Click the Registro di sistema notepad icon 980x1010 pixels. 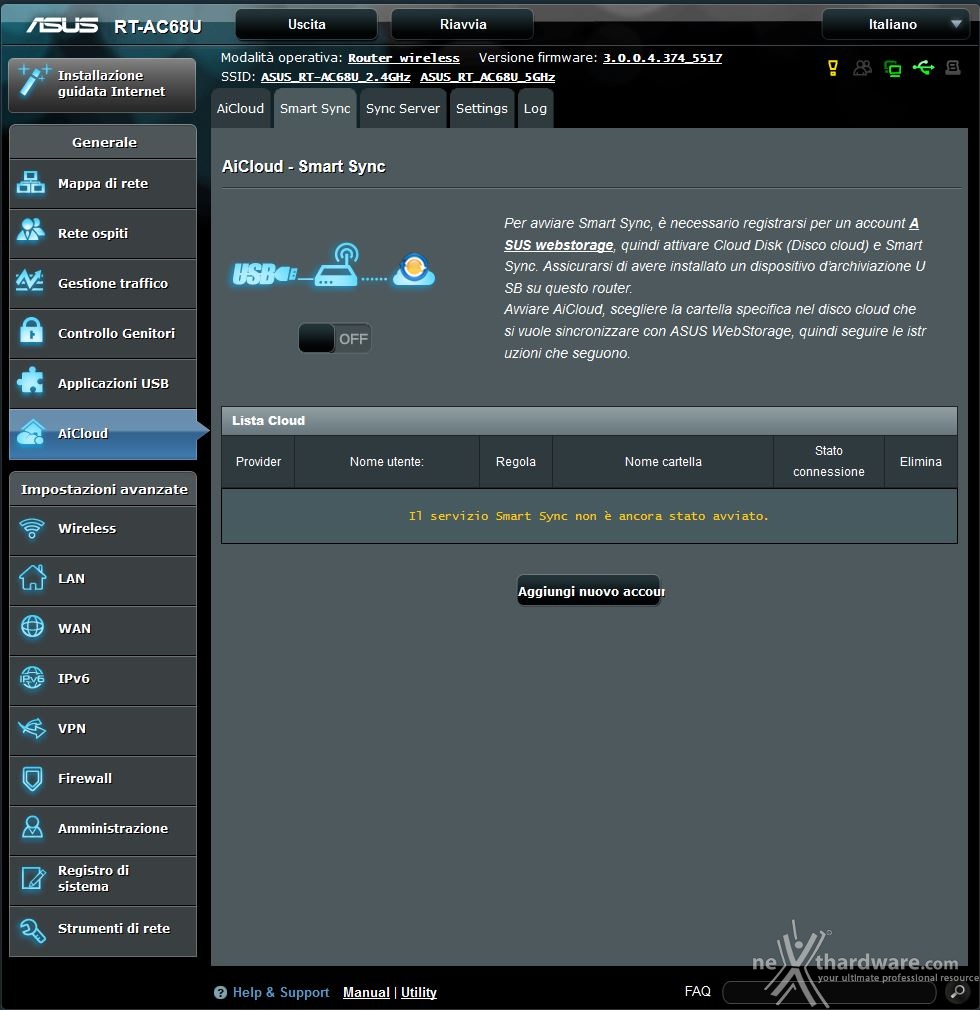[33, 878]
